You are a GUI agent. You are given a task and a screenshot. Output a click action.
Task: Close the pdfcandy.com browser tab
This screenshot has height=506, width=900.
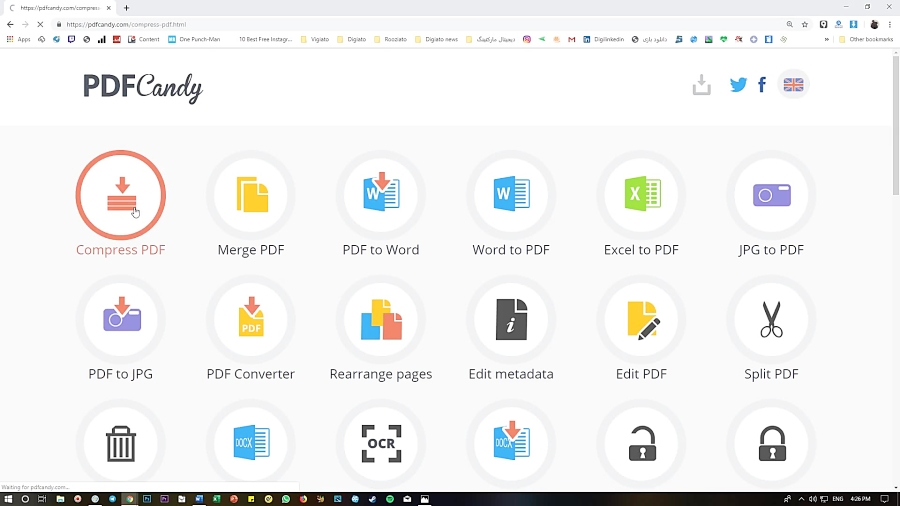click(108, 8)
